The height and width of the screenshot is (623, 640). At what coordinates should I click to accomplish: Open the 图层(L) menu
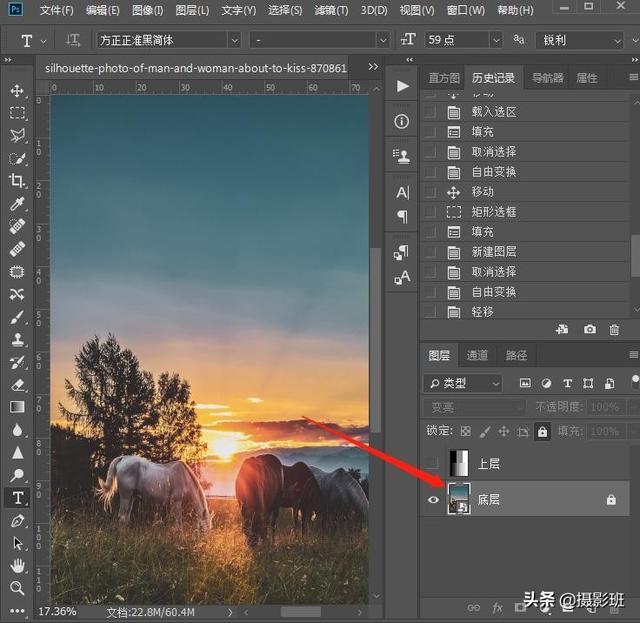192,10
